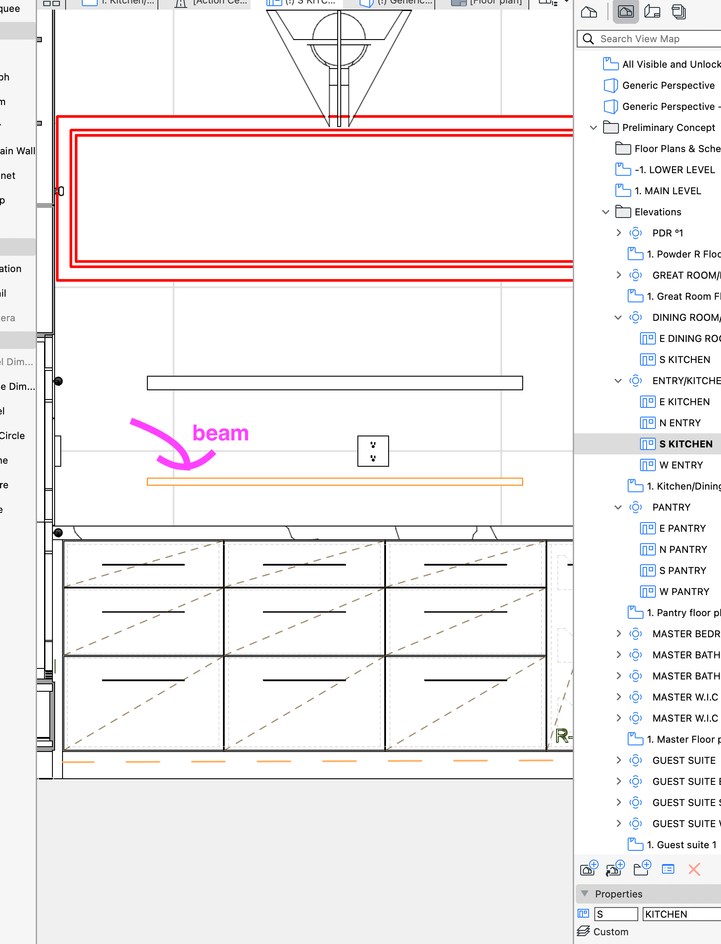Click the Custom layer combination text
This screenshot has height=944, width=721.
point(610,931)
